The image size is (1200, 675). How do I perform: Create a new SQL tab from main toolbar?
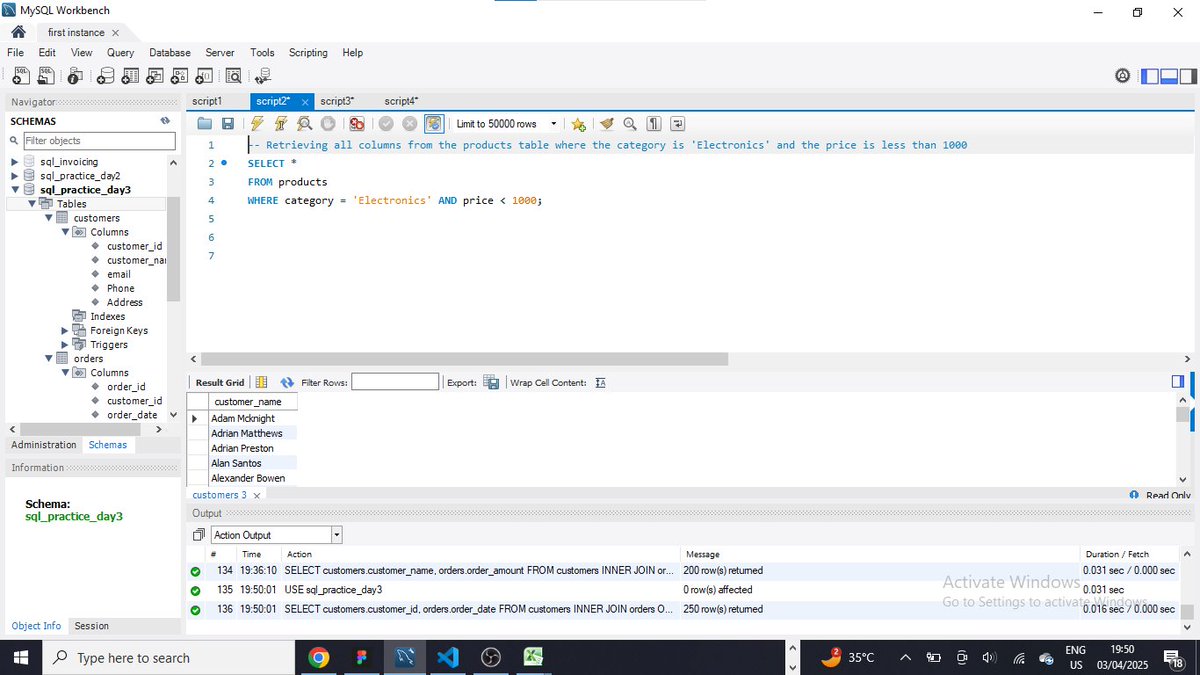point(20,75)
